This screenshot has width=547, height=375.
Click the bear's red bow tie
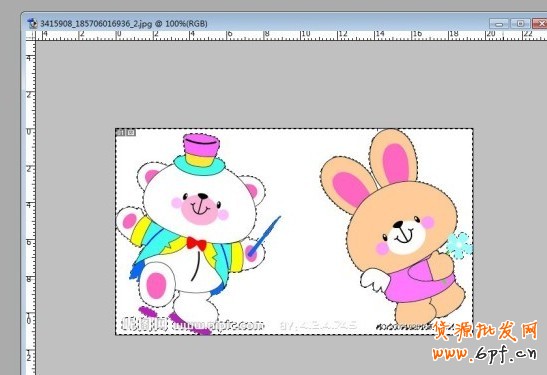click(196, 243)
